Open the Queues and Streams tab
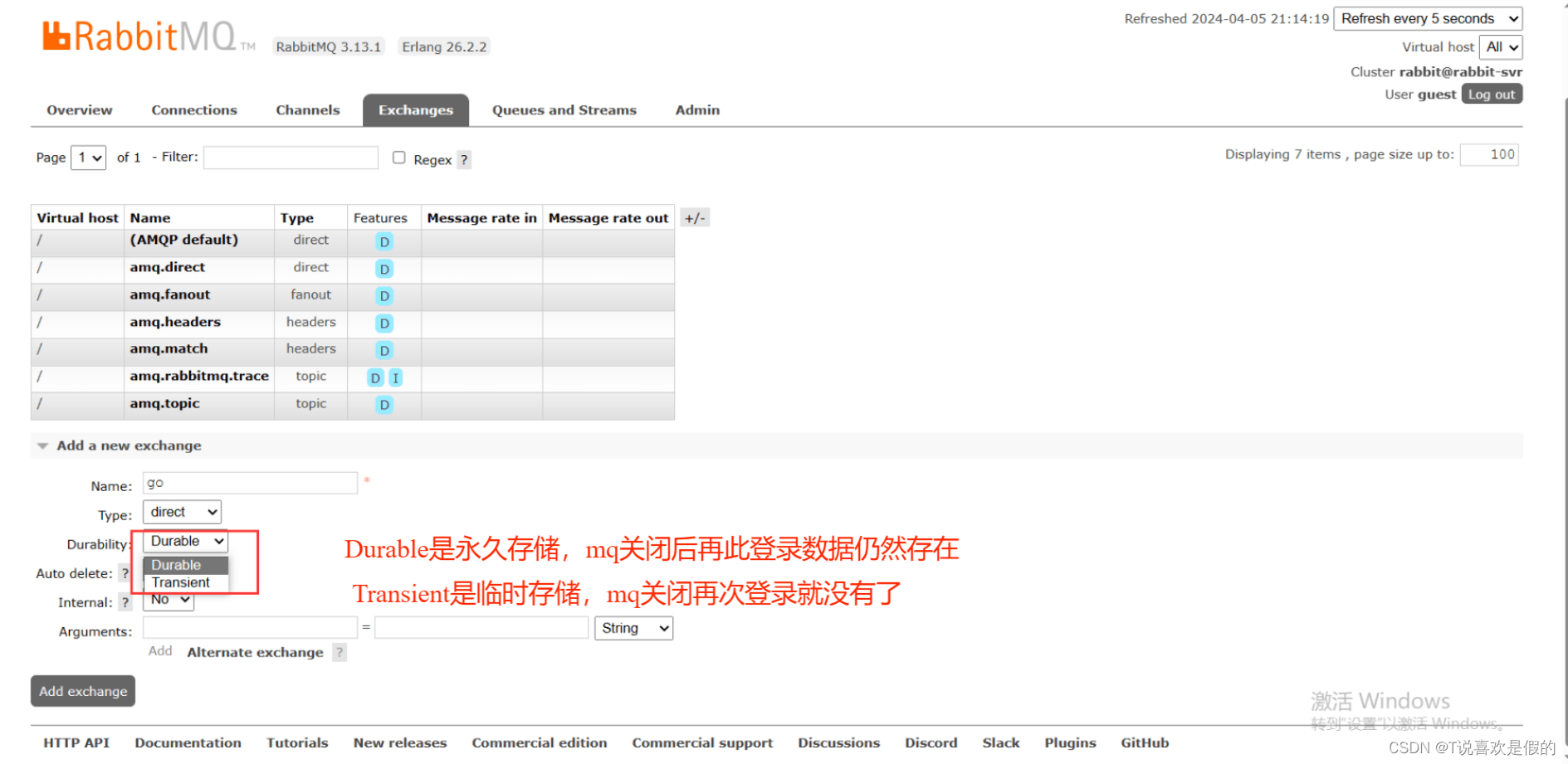1568x764 pixels. (x=564, y=110)
